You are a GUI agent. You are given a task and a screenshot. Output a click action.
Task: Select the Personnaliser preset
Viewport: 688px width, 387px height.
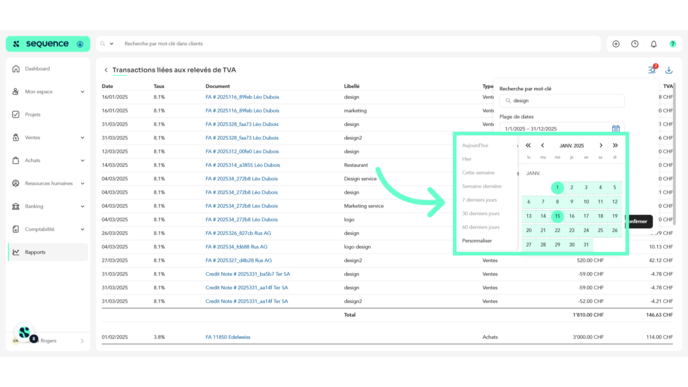point(477,240)
